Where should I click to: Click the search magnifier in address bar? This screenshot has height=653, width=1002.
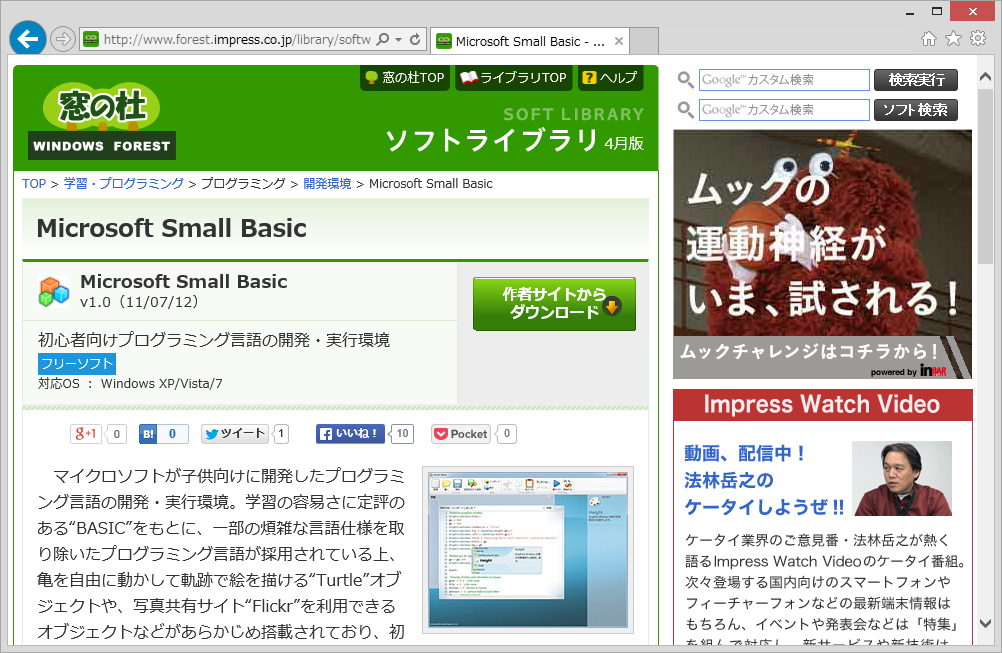383,40
